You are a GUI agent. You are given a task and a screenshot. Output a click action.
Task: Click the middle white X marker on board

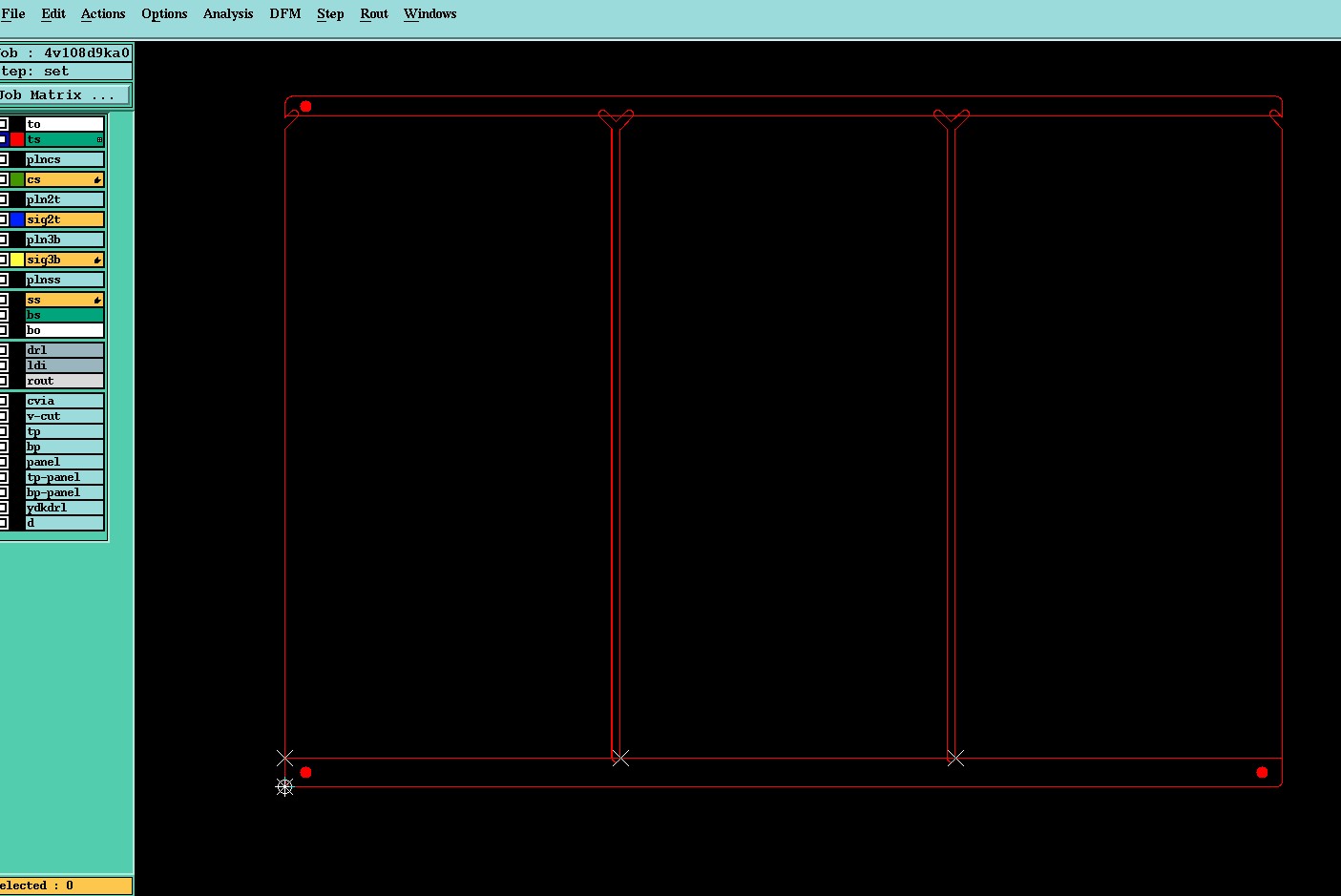coord(620,758)
